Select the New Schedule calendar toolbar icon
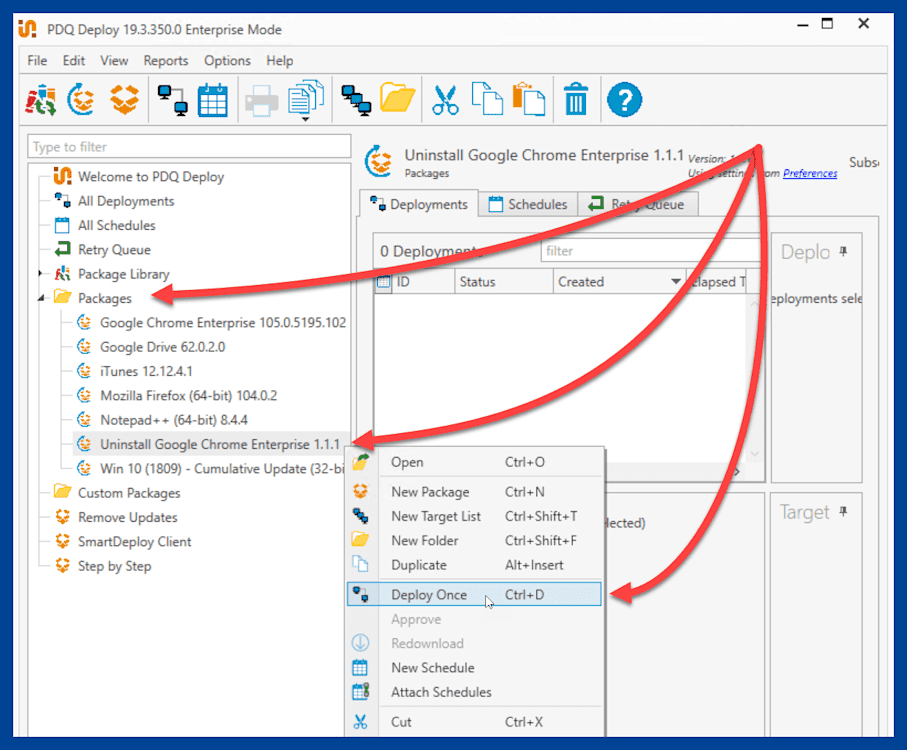907x750 pixels. (214, 99)
